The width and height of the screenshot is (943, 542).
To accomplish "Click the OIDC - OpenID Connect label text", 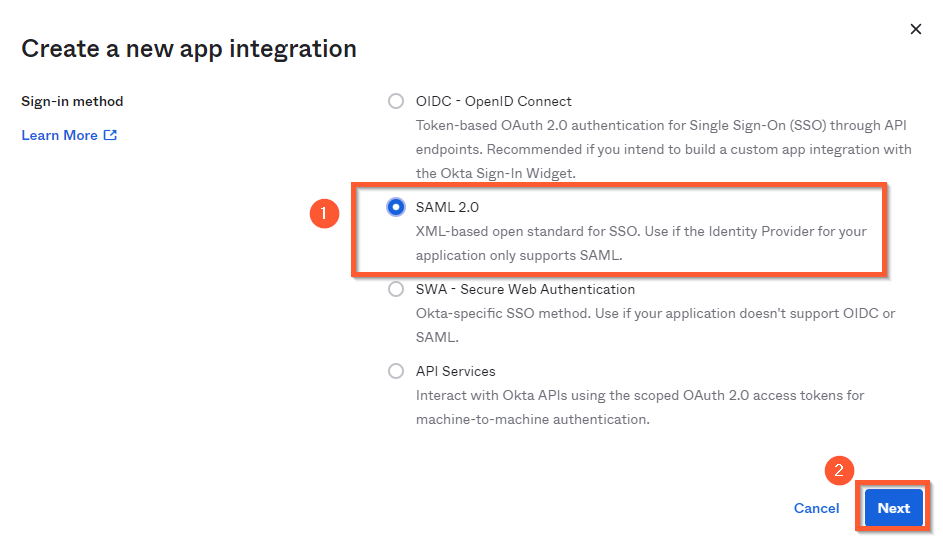I will coord(493,101).
